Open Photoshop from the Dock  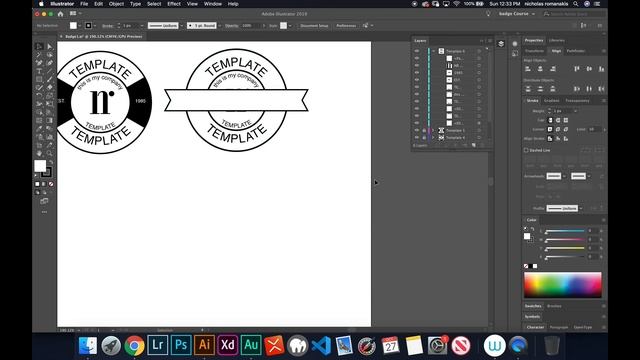181,345
